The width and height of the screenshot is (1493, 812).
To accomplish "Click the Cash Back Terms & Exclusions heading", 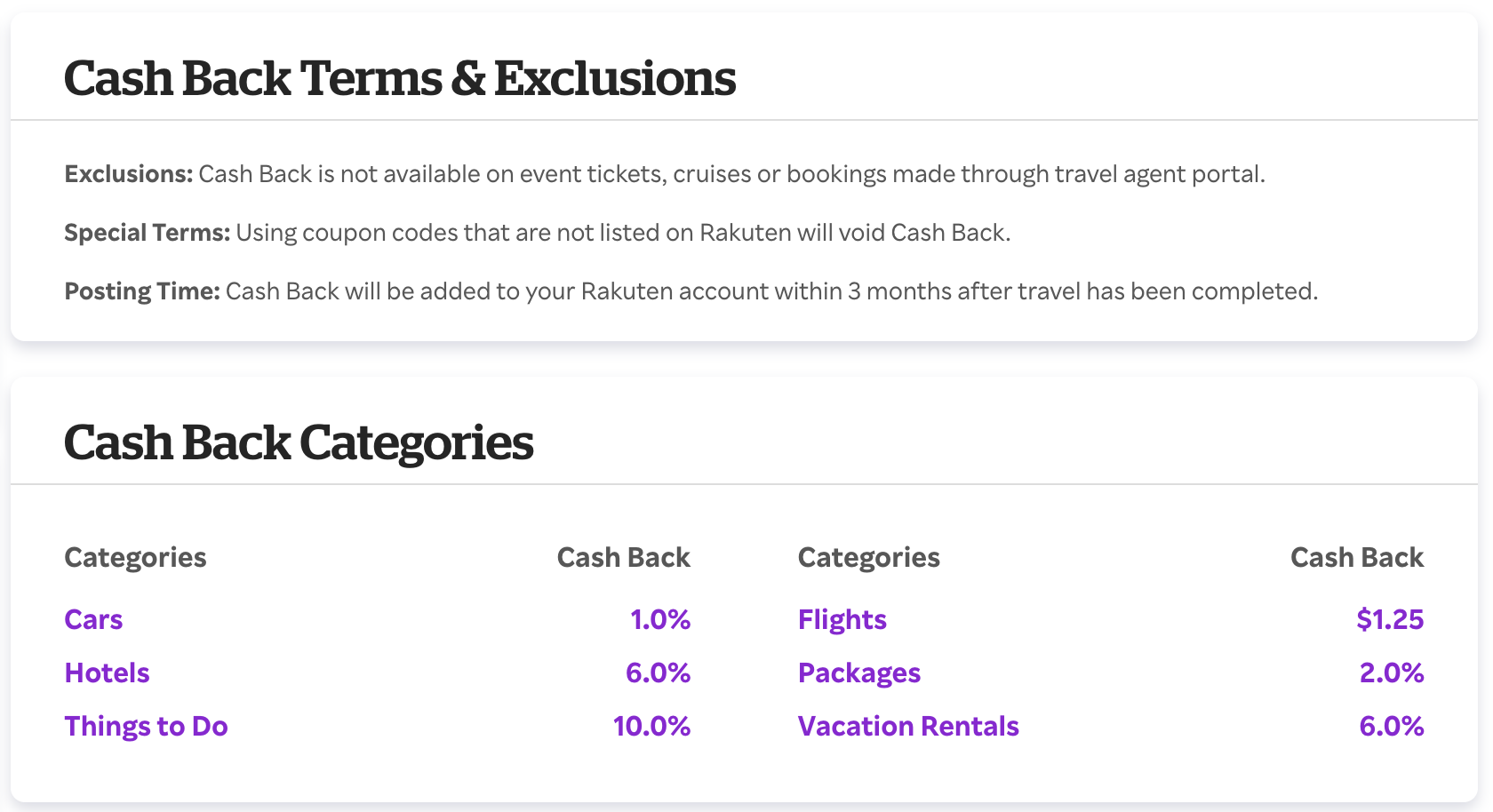I will coord(399,78).
